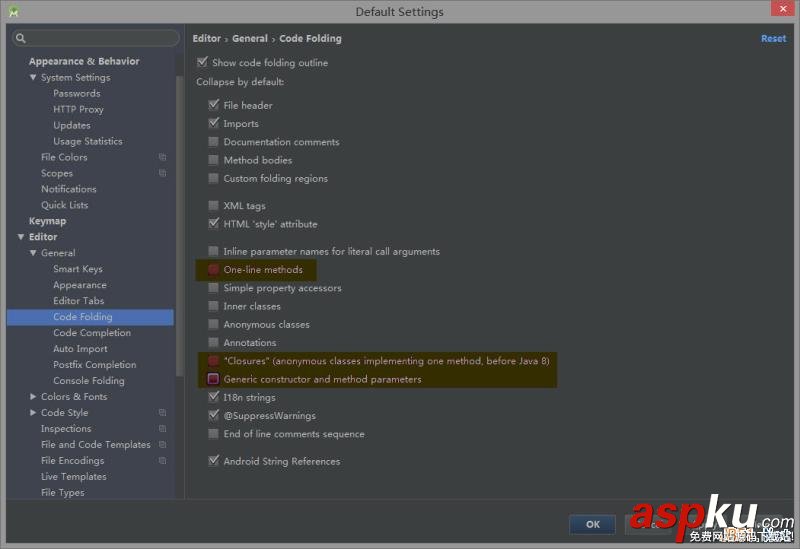The image size is (800, 549).
Task: Click the settings tree vertical scrollbar
Action: click(179, 226)
